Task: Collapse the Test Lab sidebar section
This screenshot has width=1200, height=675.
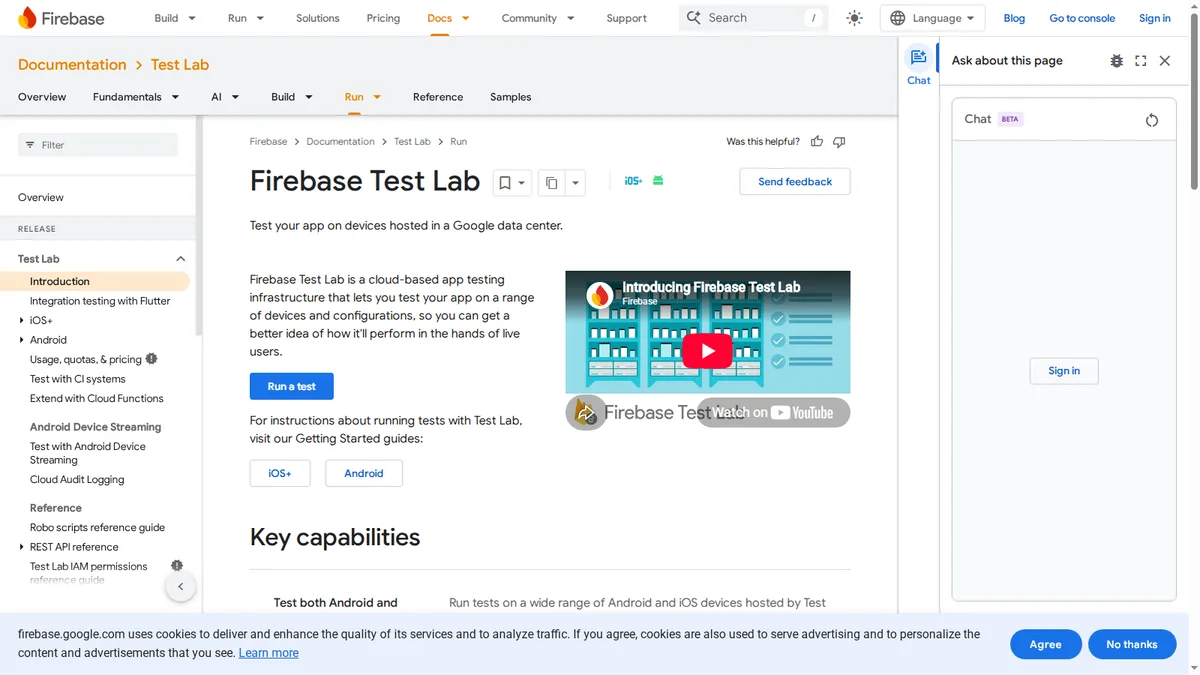Action: [180, 259]
